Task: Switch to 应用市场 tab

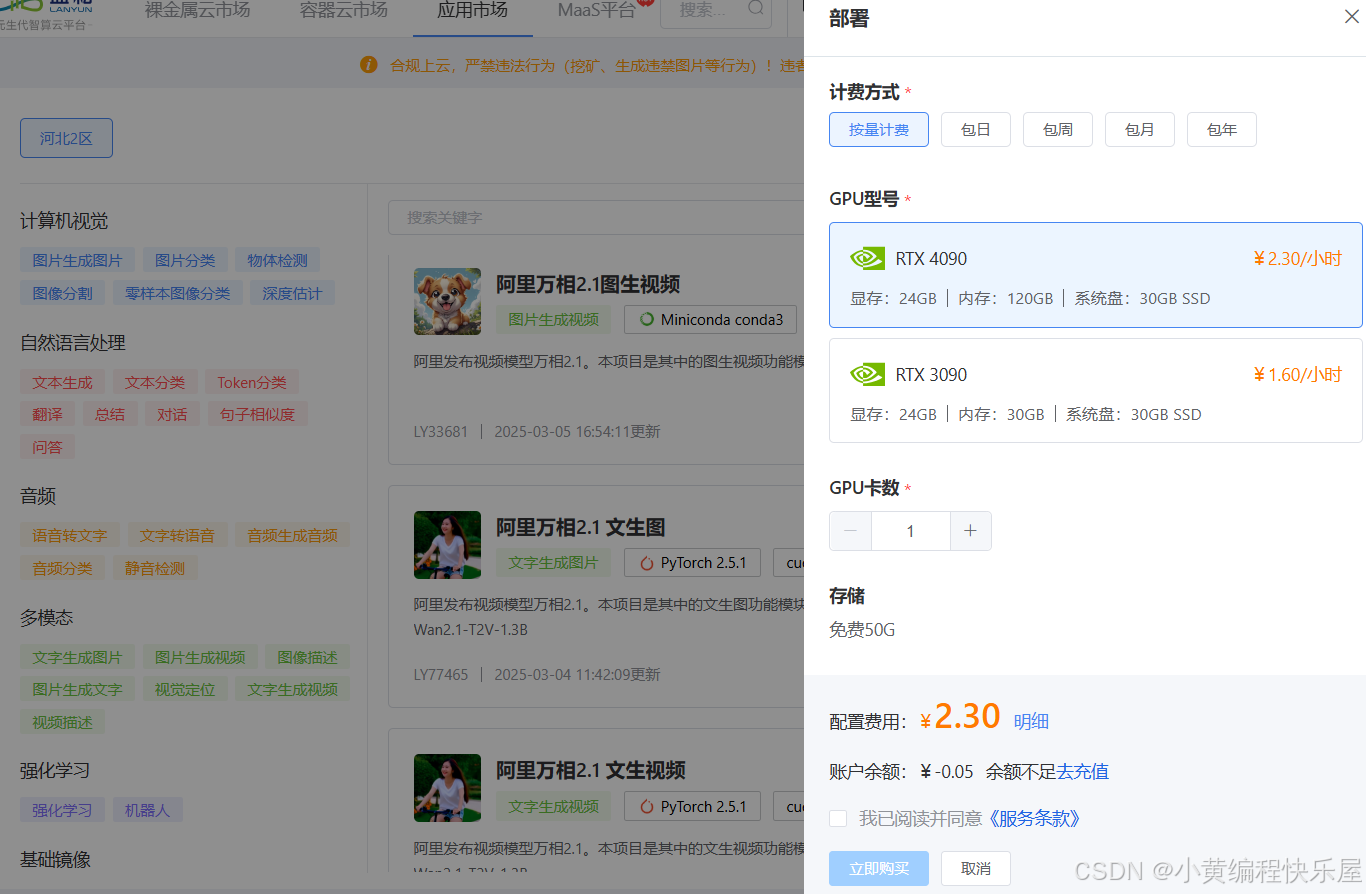Action: tap(472, 11)
